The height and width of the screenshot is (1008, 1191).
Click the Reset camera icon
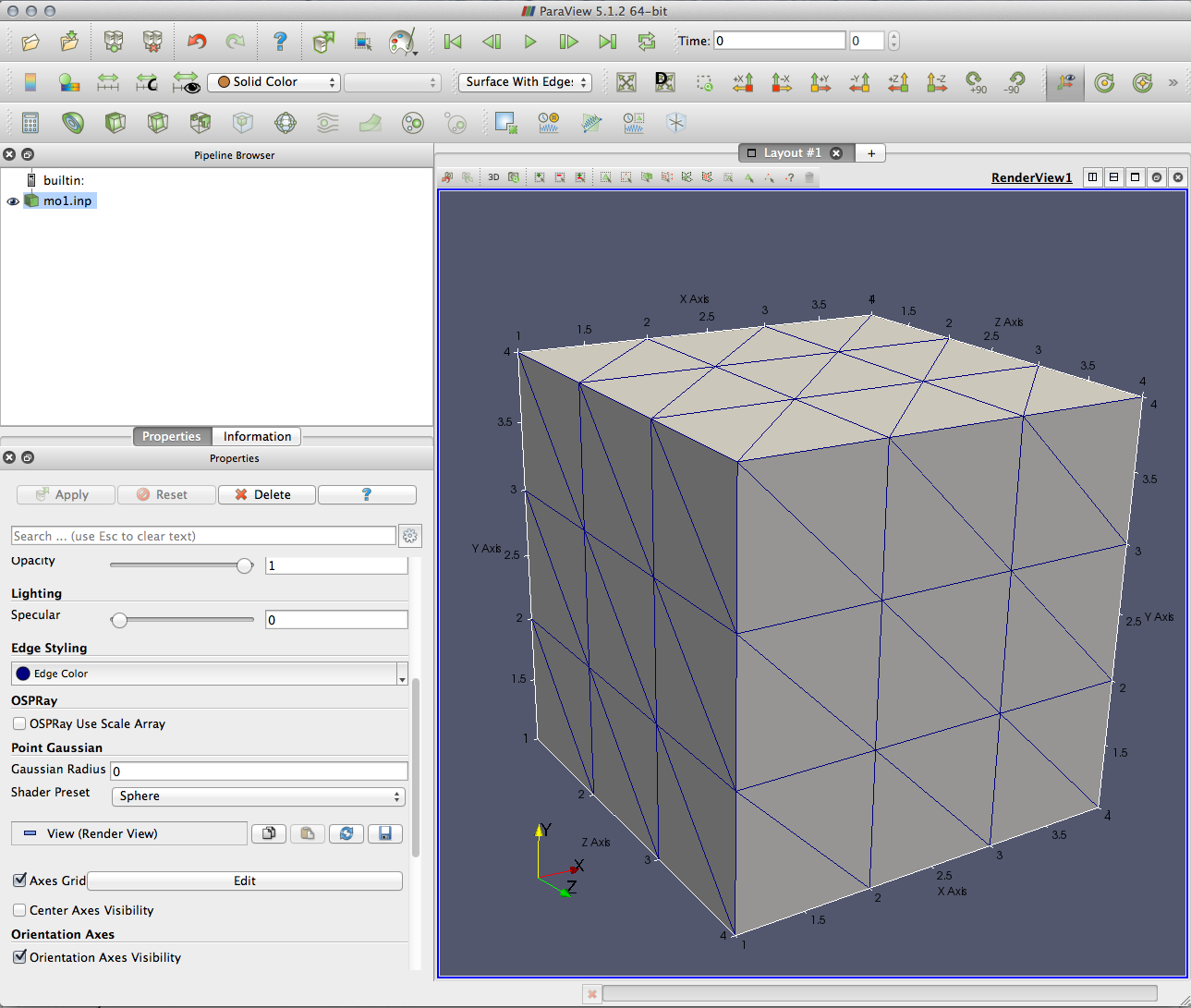(626, 82)
